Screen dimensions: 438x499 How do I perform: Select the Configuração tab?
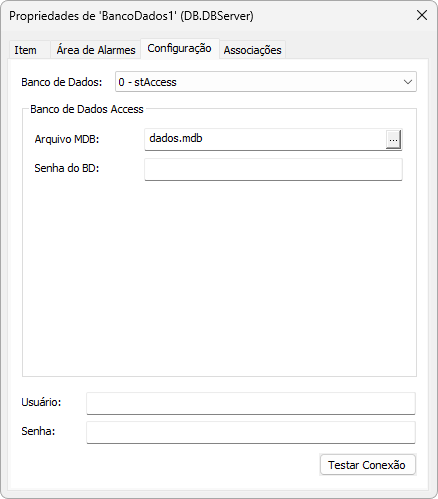pyautogui.click(x=180, y=49)
